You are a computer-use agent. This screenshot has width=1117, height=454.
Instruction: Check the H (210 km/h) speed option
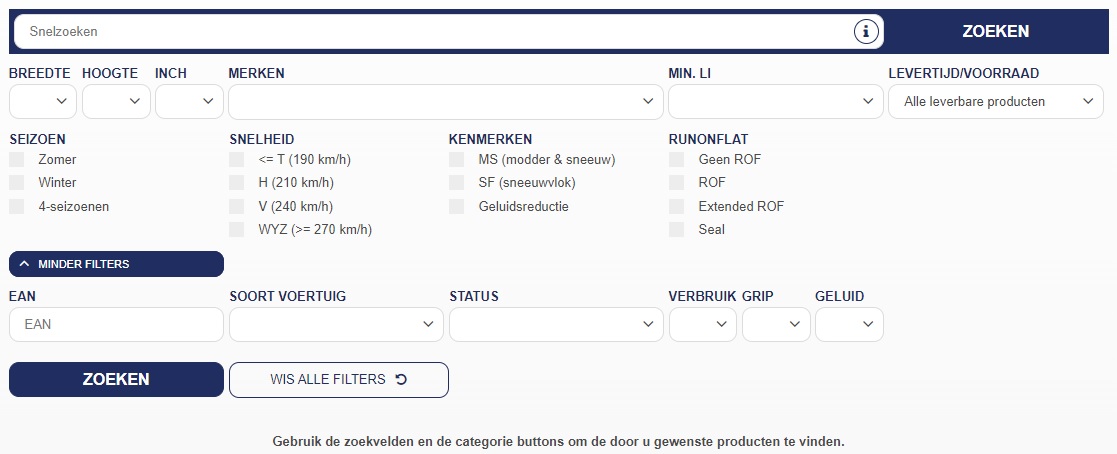[237, 182]
